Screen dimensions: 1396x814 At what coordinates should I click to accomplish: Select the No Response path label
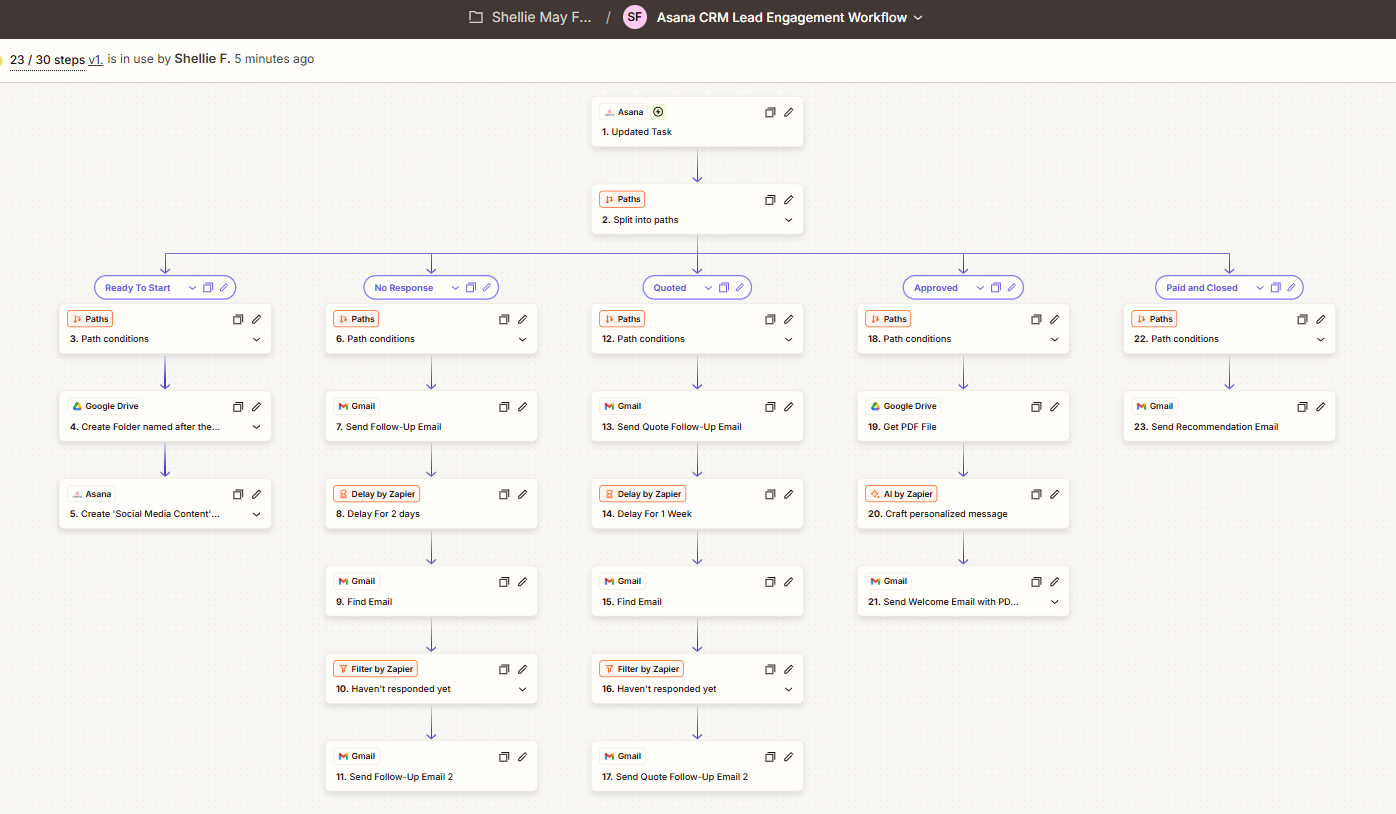404,288
